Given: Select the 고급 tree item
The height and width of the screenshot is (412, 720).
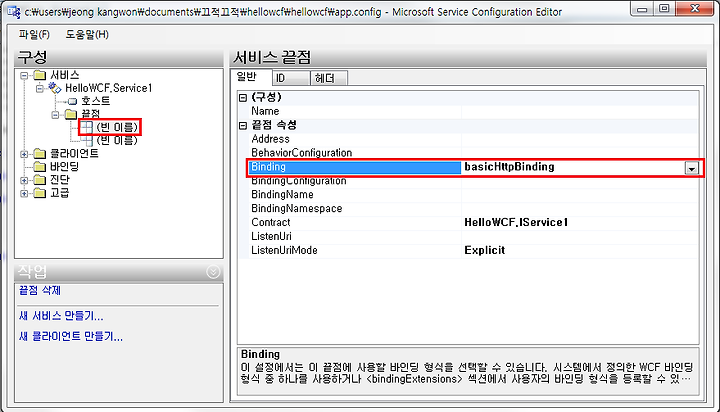Looking at the screenshot, I should click(x=60, y=193).
